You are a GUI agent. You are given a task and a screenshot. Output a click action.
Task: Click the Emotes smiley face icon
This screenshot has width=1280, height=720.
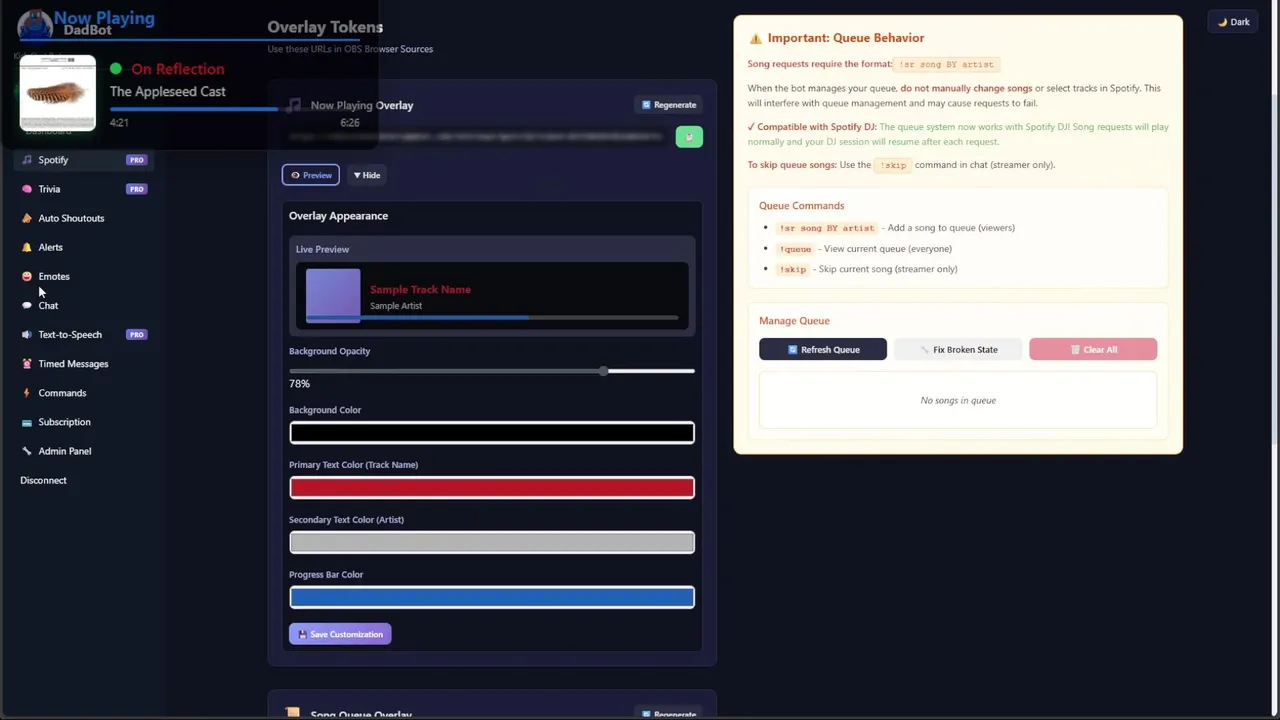coord(27,276)
